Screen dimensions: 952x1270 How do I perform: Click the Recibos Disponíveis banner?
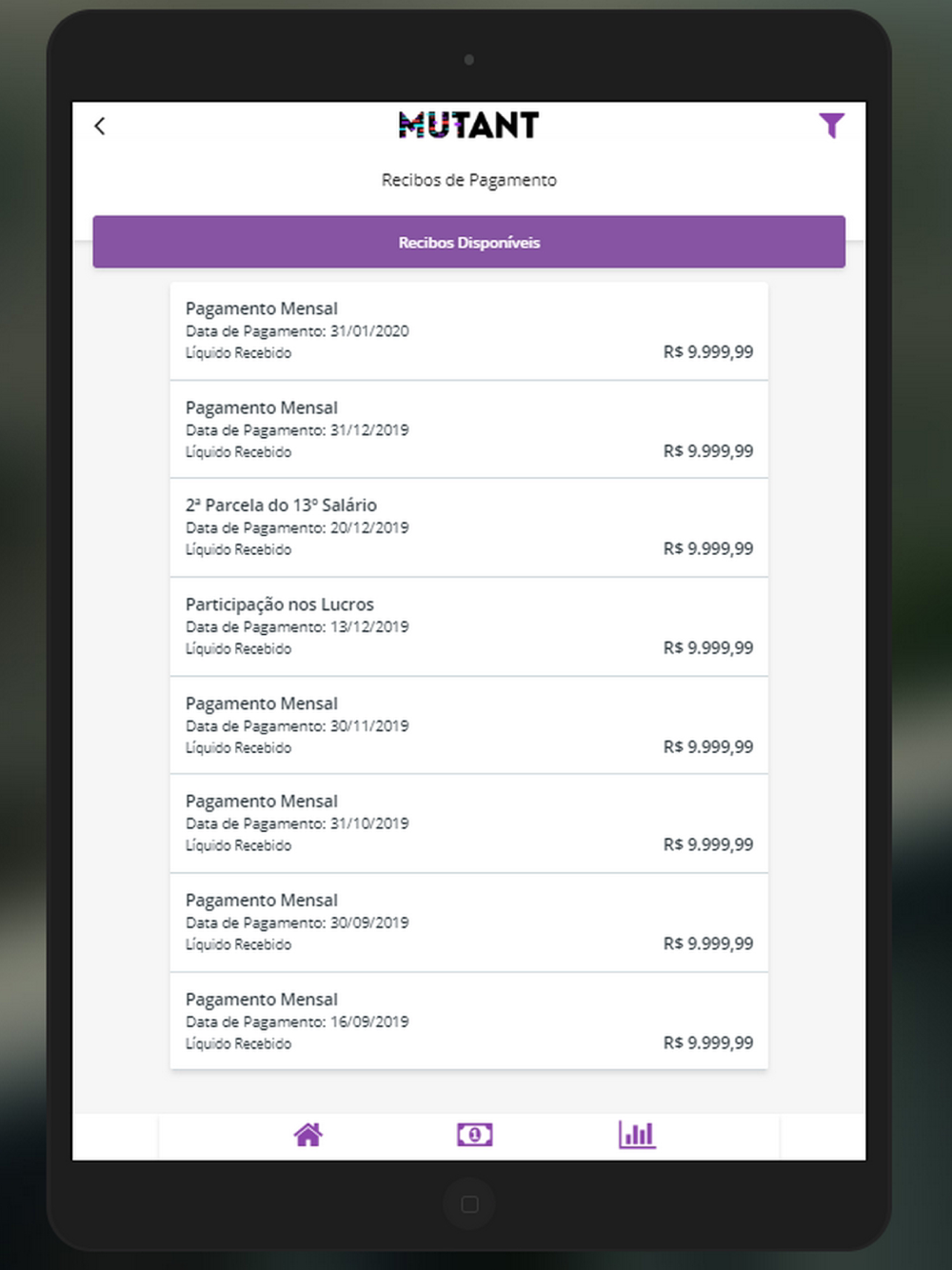(468, 243)
